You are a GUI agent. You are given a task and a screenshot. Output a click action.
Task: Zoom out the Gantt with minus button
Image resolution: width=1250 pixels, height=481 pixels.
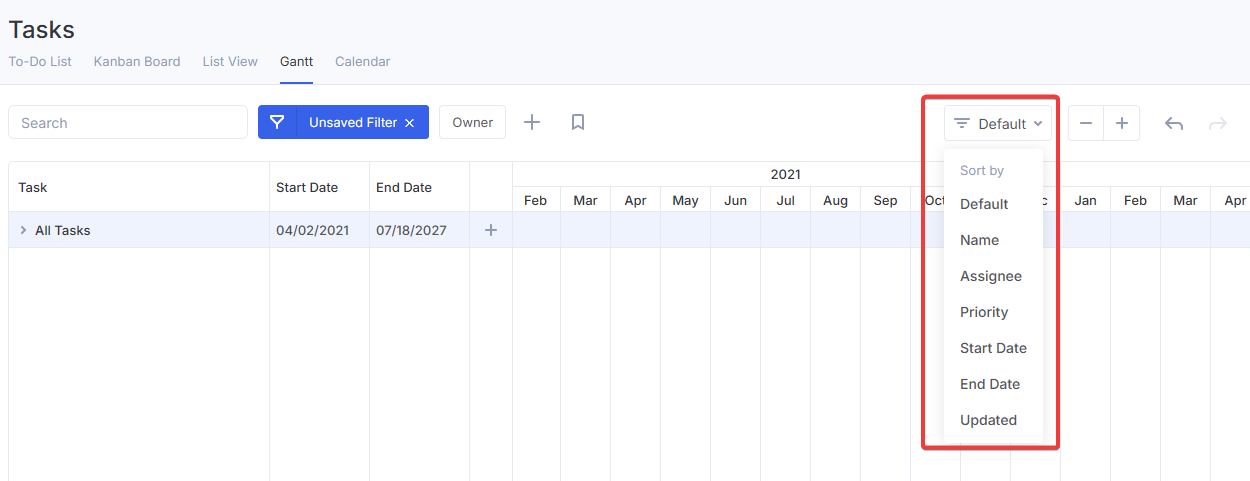1086,123
